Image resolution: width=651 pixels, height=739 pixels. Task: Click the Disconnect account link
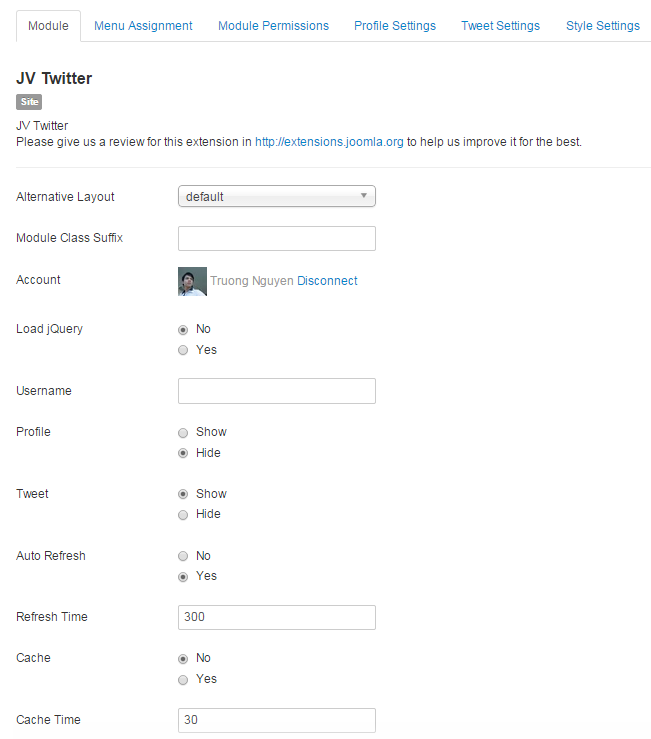tap(327, 281)
